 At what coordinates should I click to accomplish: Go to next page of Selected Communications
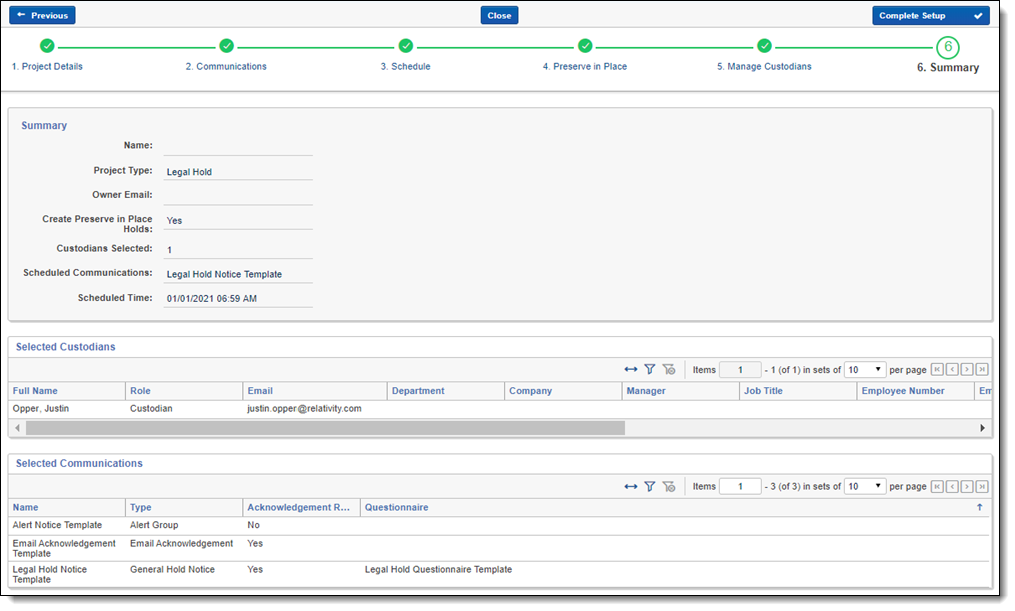967,486
